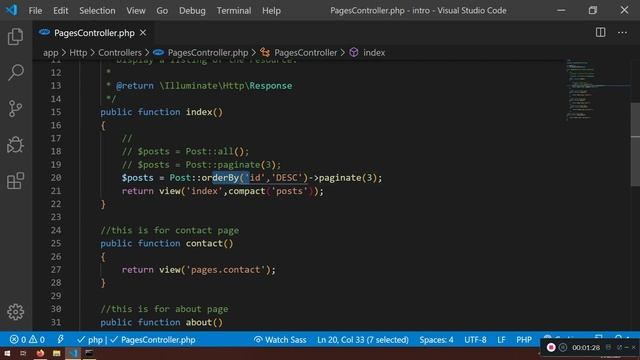This screenshot has width=640, height=360.
Task: Open the Edit menu
Action: (60, 11)
